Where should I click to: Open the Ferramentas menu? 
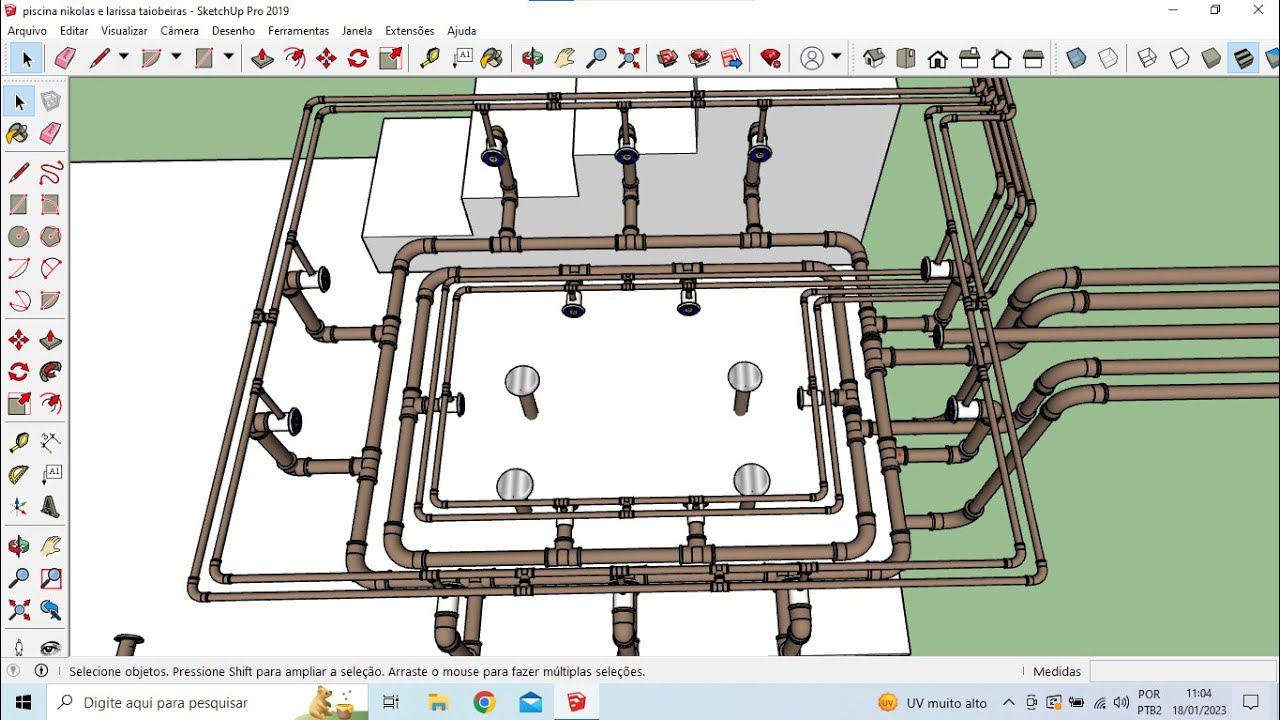click(299, 31)
